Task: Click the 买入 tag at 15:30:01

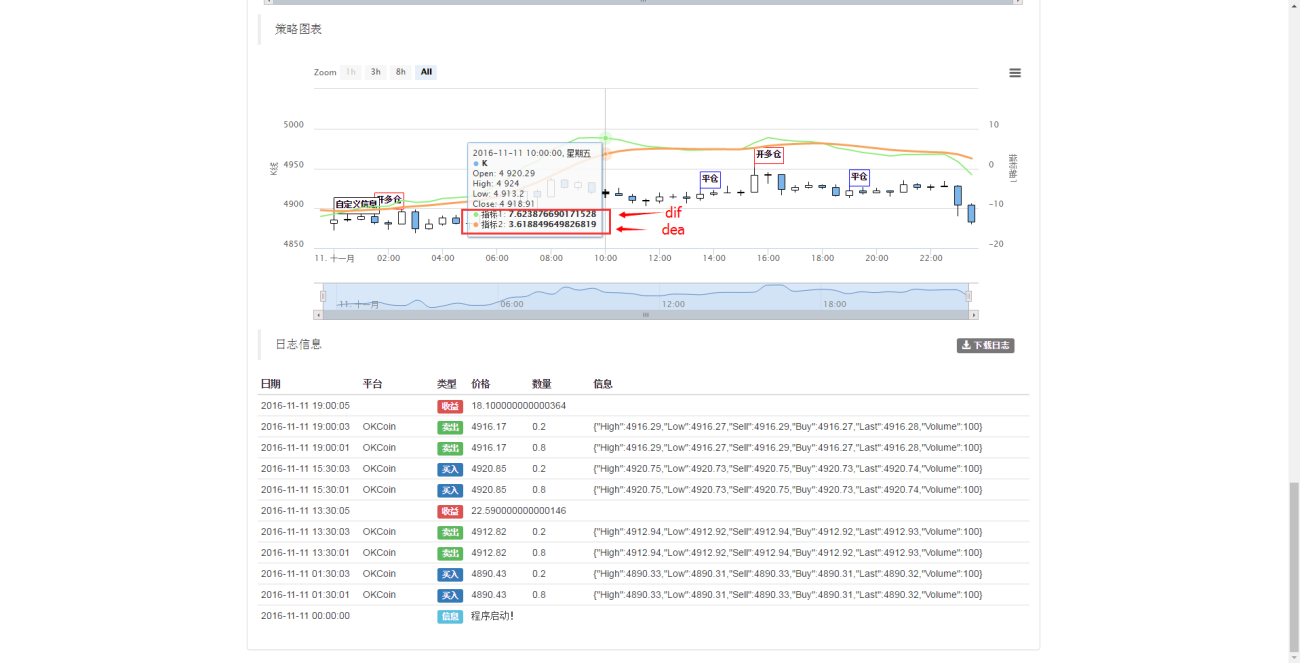Action: point(450,490)
